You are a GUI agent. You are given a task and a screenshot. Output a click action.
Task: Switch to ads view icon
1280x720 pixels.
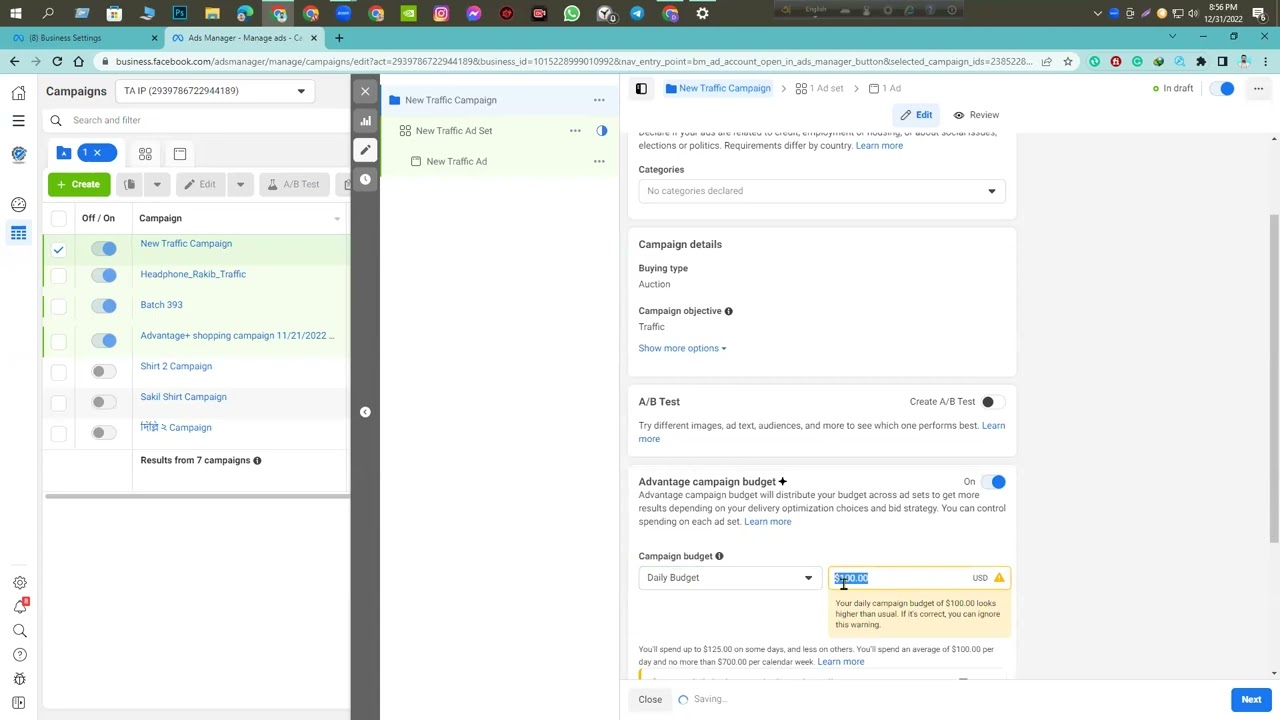(x=180, y=154)
